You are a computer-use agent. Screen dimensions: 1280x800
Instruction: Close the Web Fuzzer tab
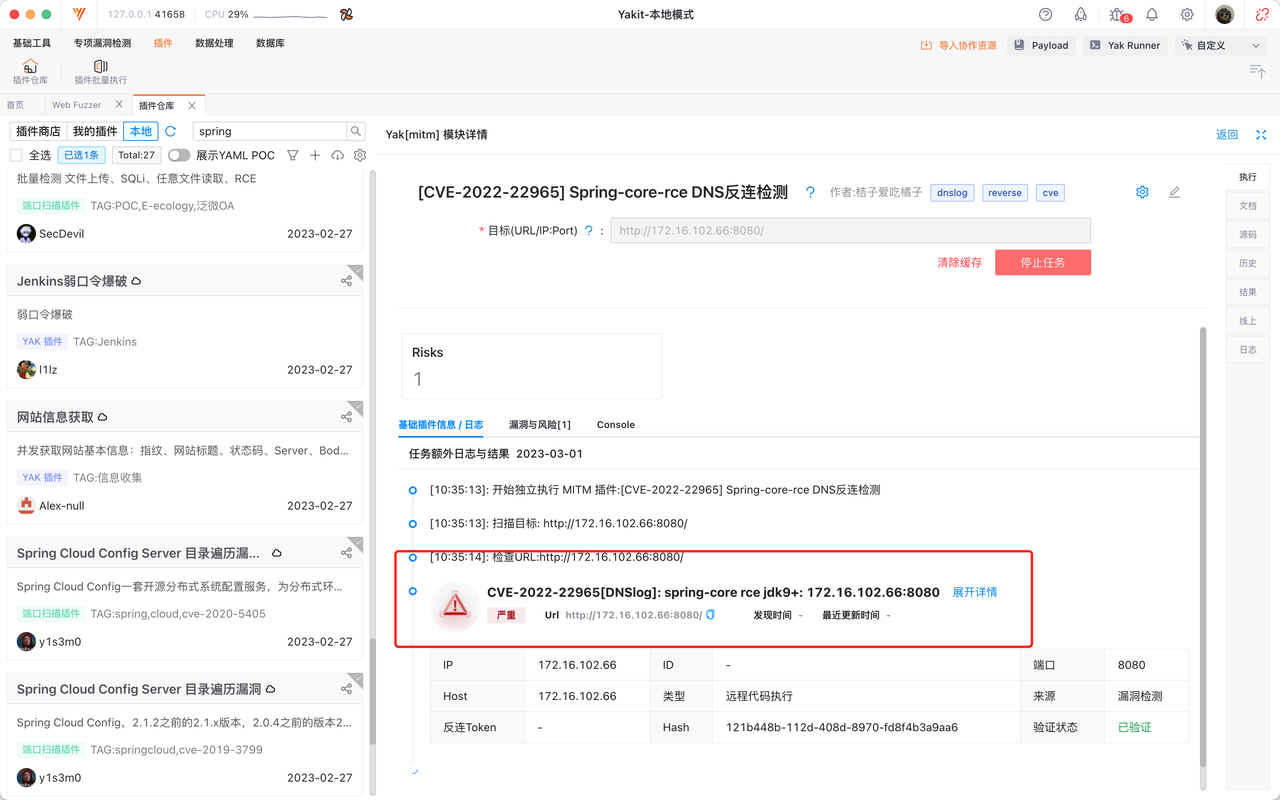[x=119, y=104]
